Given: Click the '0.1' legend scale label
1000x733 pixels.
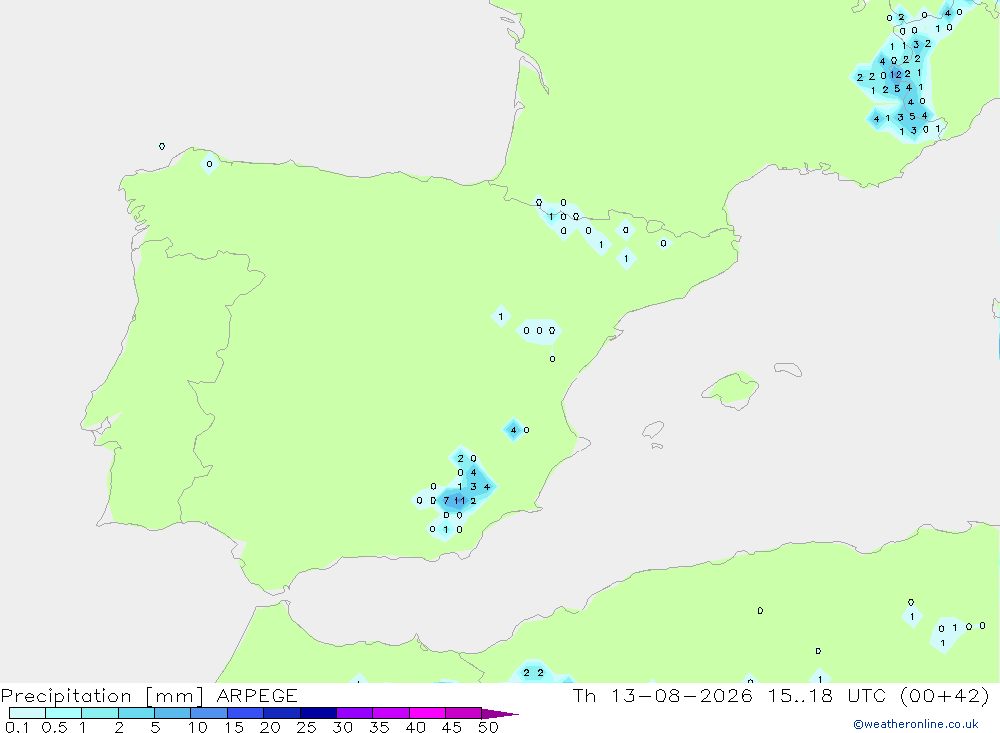Looking at the screenshot, I should pyautogui.click(x=17, y=727).
